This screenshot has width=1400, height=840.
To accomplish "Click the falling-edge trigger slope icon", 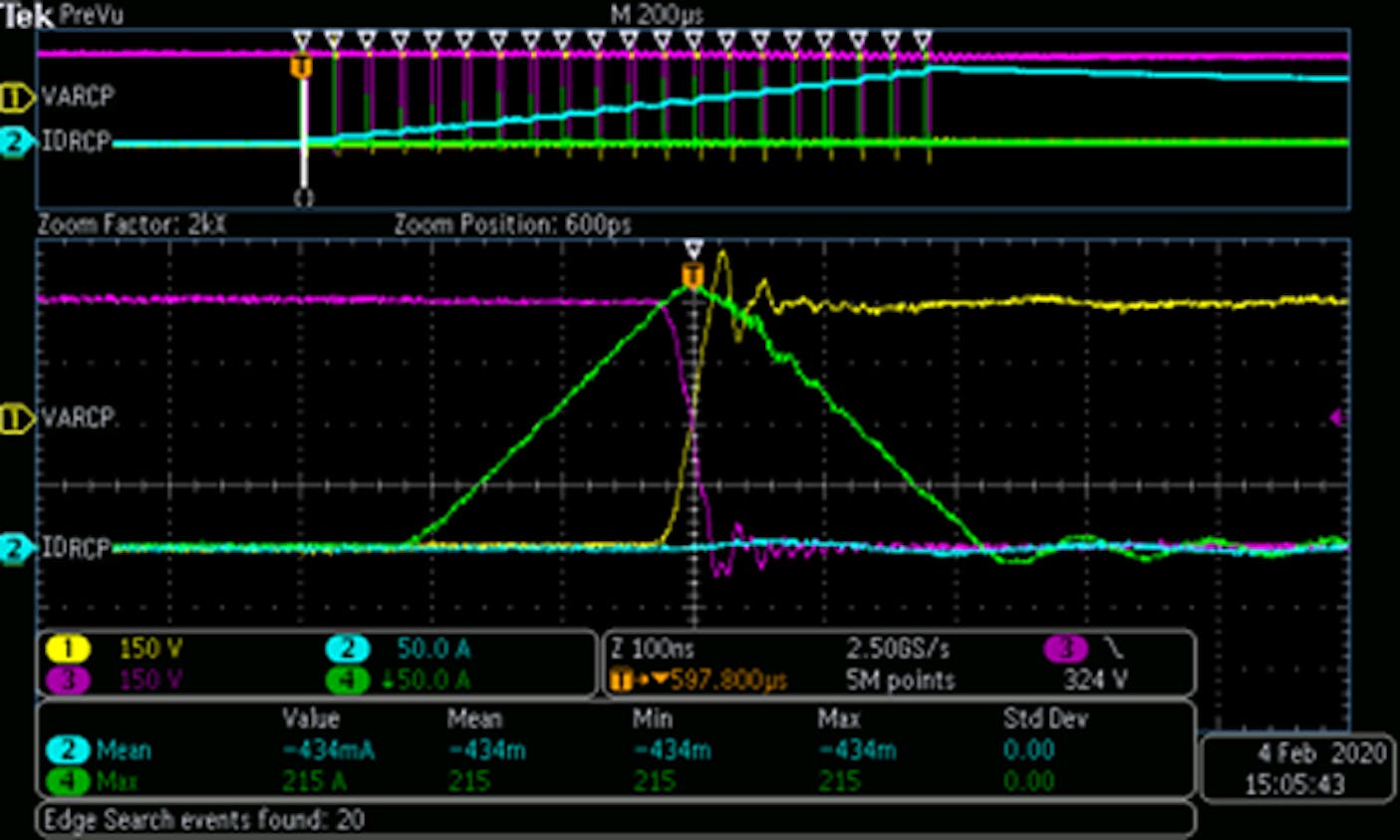I will pos(1114,650).
